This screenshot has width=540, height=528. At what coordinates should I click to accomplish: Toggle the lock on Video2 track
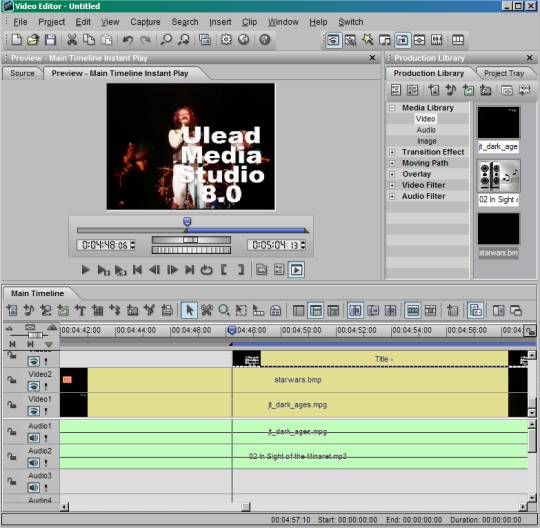[12, 380]
